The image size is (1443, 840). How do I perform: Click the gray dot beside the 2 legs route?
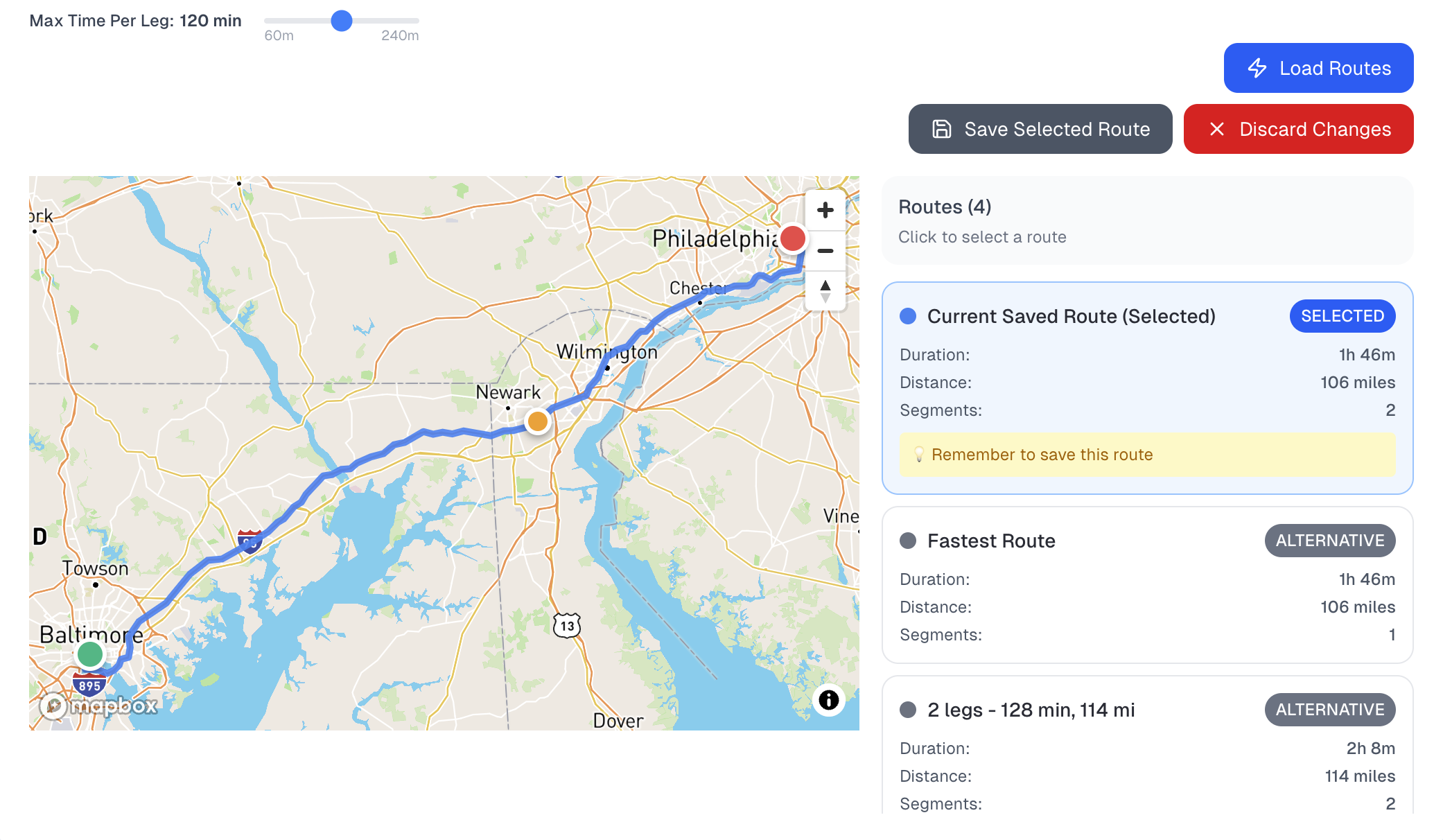907,710
